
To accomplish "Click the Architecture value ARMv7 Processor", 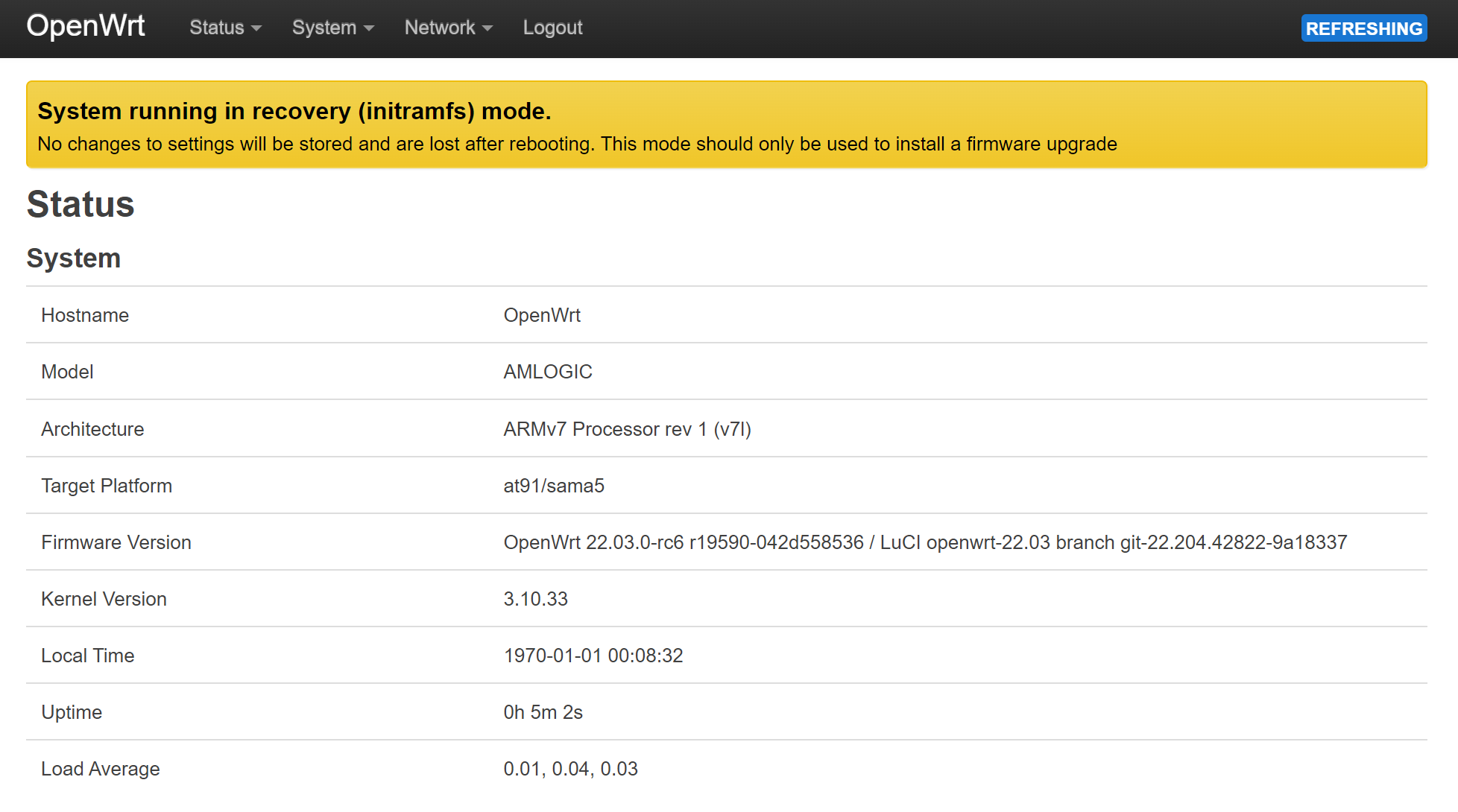I will coord(626,429).
